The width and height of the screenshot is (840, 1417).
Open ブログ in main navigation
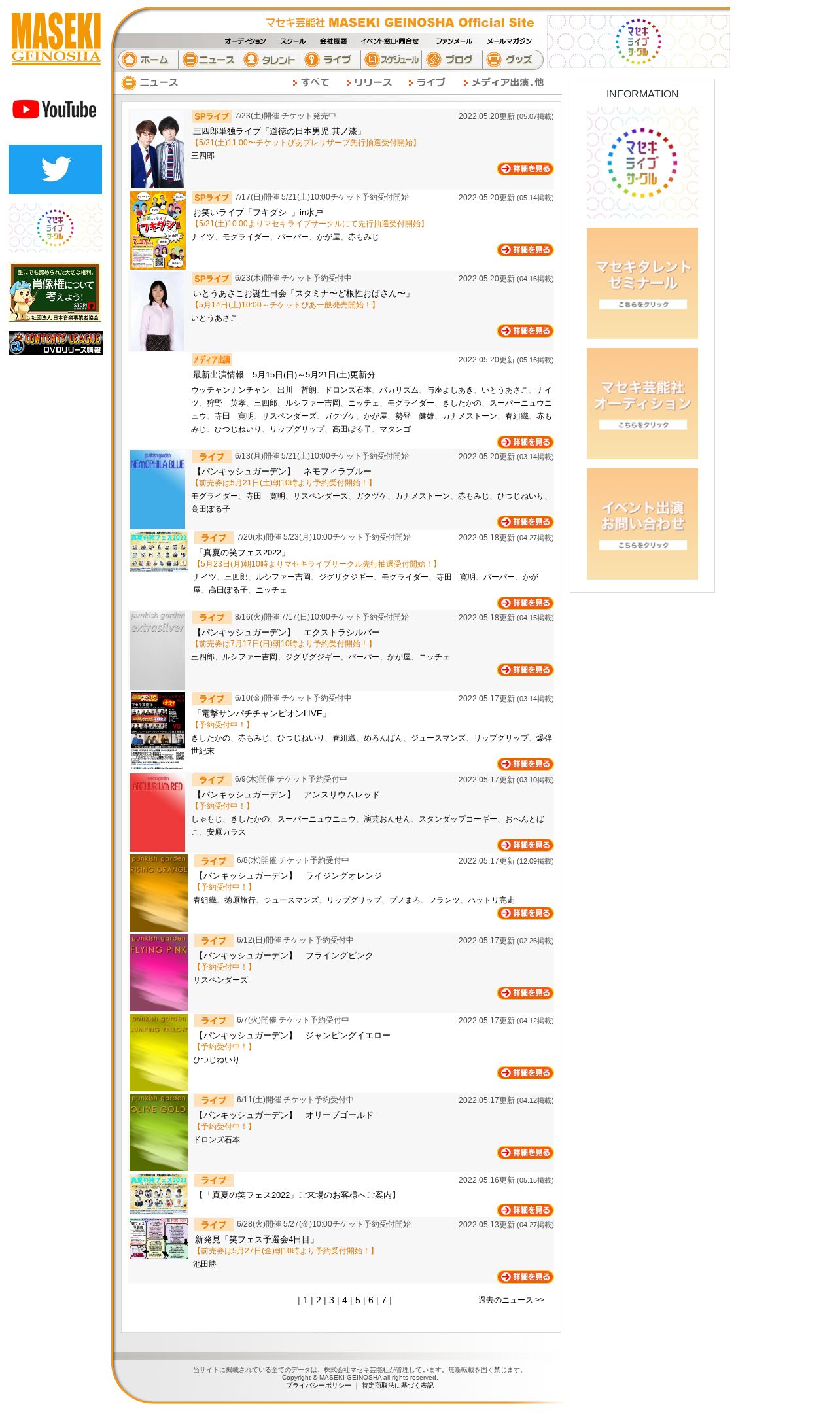453,60
